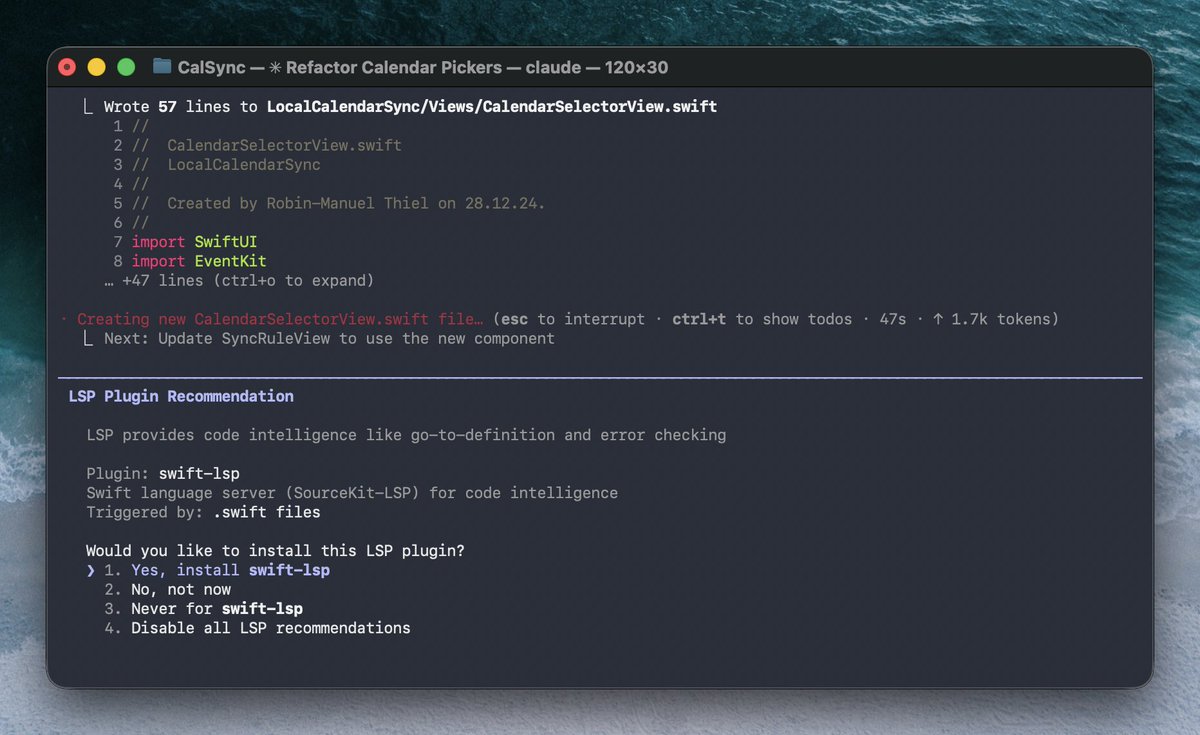
Task: Click the "Swift language server (SourceKit-LSP)" description
Action: tap(352, 493)
